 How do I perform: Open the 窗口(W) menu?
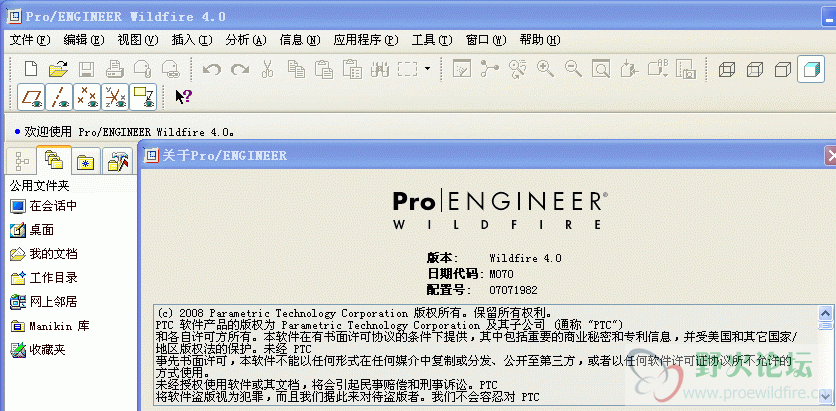point(486,40)
